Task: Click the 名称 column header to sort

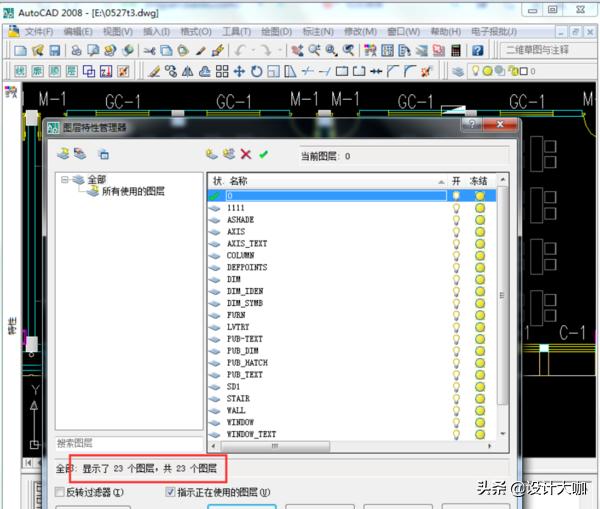Action: tap(239, 181)
